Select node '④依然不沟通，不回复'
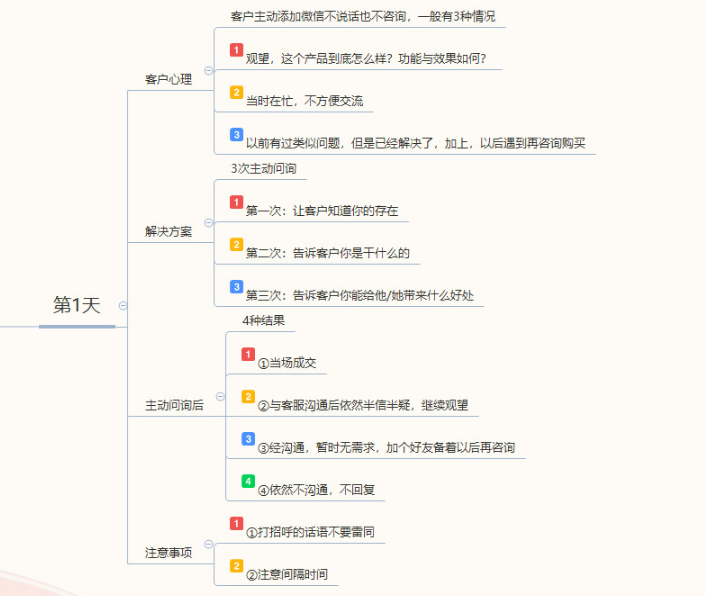This screenshot has height=596, width=705. click(316, 489)
